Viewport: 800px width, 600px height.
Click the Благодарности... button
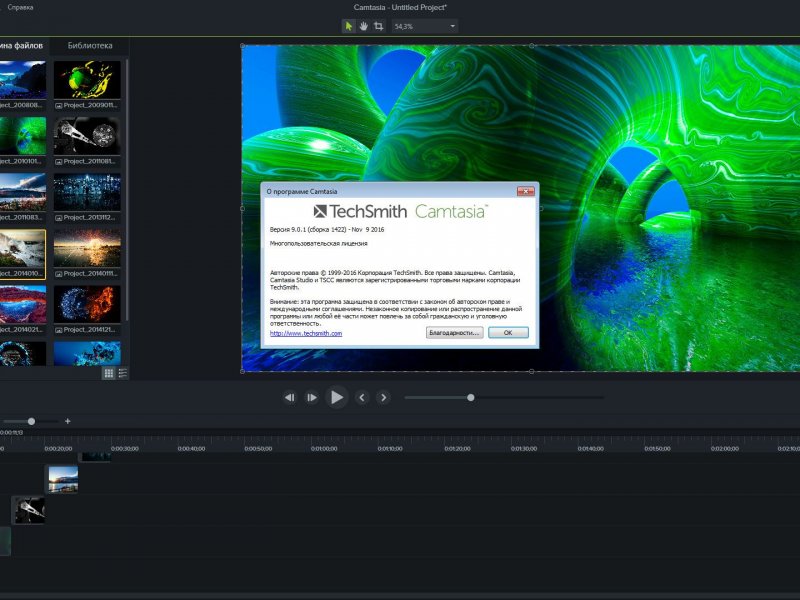(x=455, y=333)
